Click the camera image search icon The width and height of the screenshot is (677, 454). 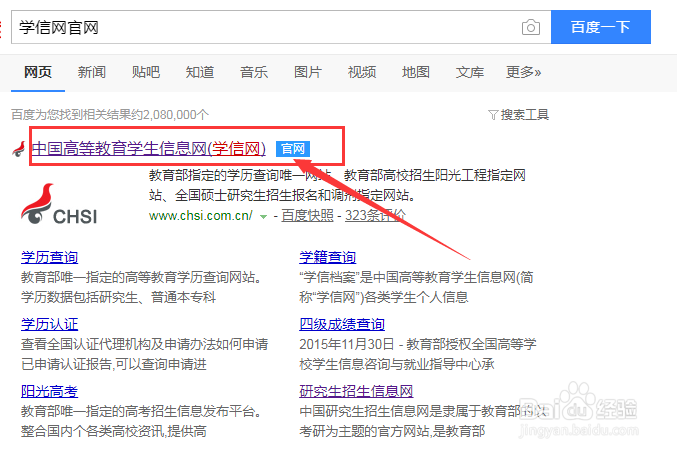(531, 28)
